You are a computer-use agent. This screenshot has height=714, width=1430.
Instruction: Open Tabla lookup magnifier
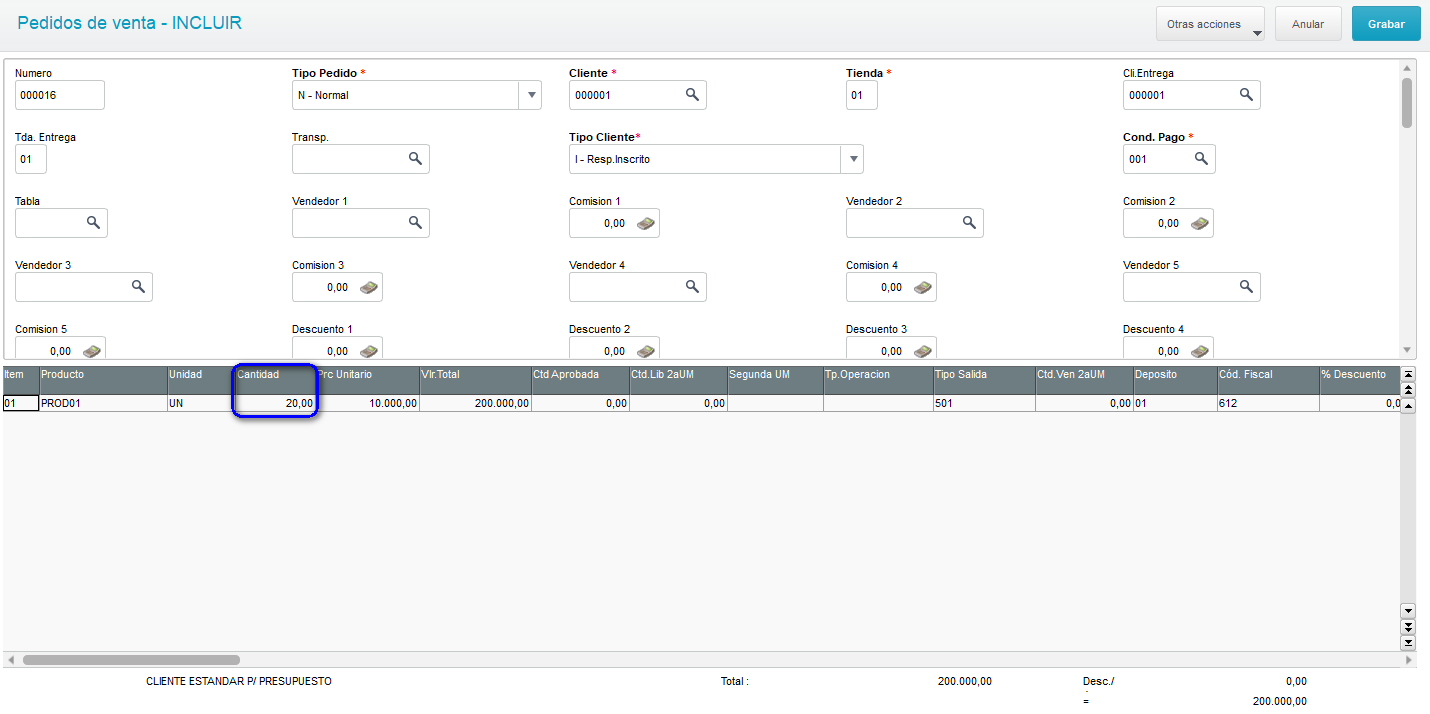click(92, 222)
